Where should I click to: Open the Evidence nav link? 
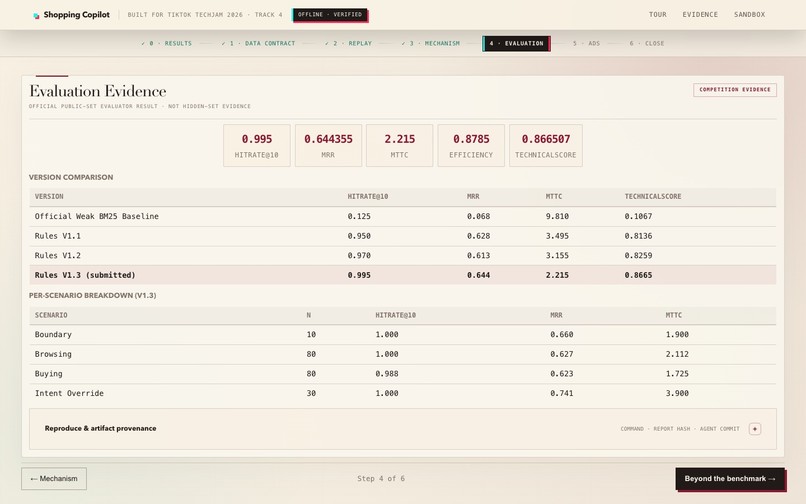pos(700,14)
